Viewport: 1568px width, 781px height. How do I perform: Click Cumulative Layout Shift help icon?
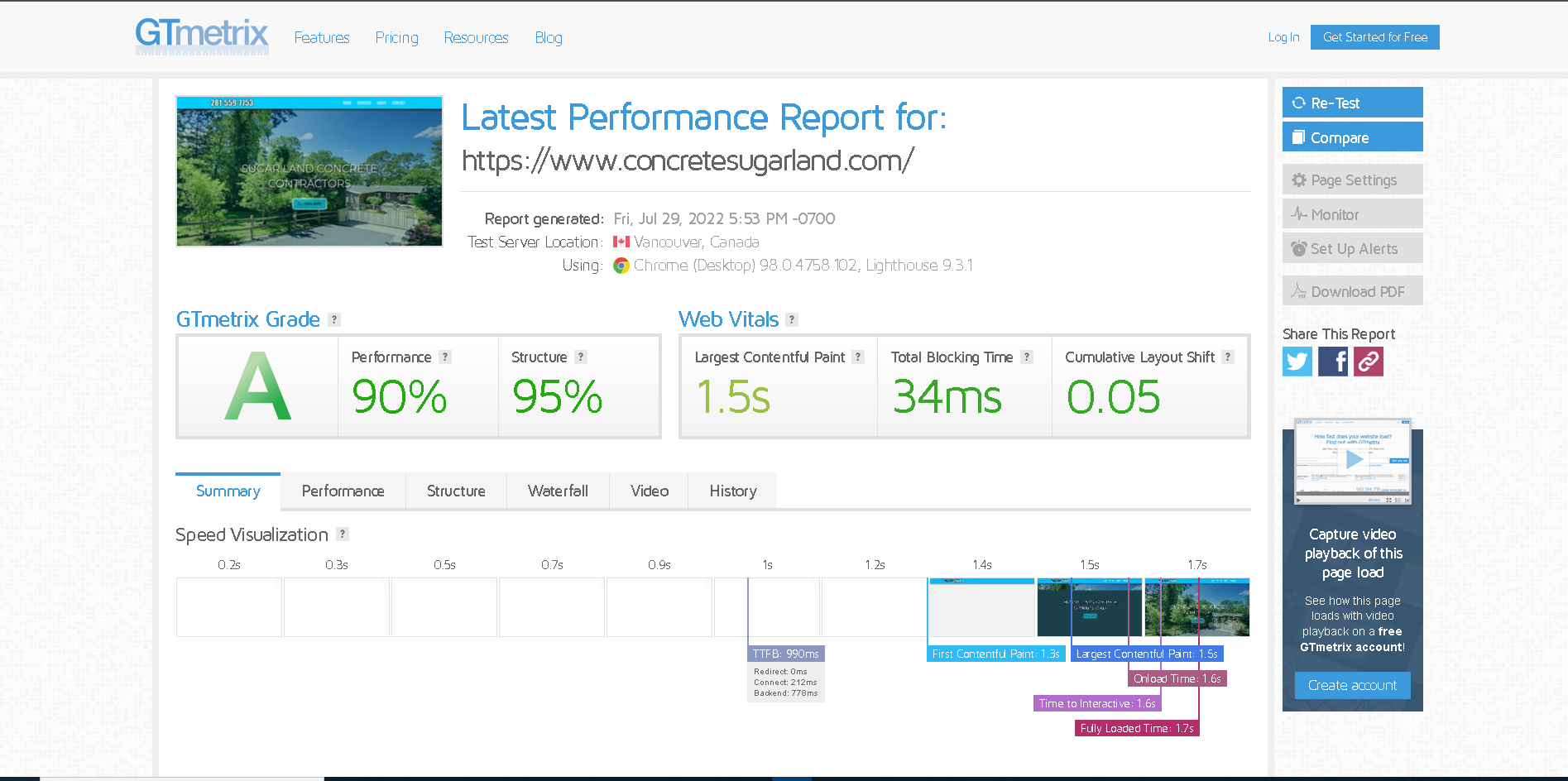(1228, 357)
